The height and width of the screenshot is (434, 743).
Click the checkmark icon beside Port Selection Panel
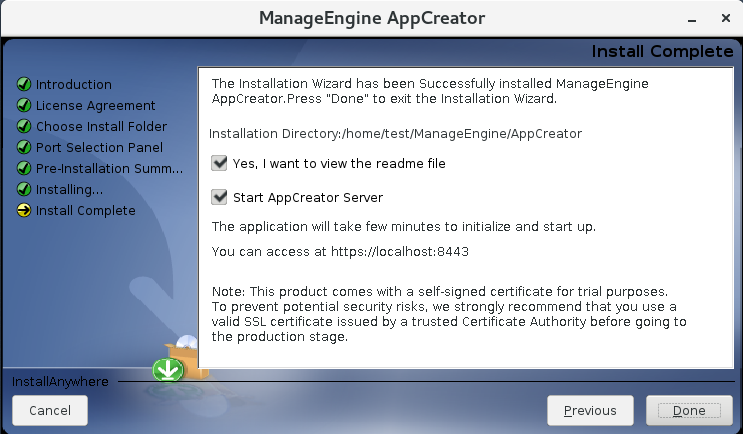pyautogui.click(x=24, y=147)
